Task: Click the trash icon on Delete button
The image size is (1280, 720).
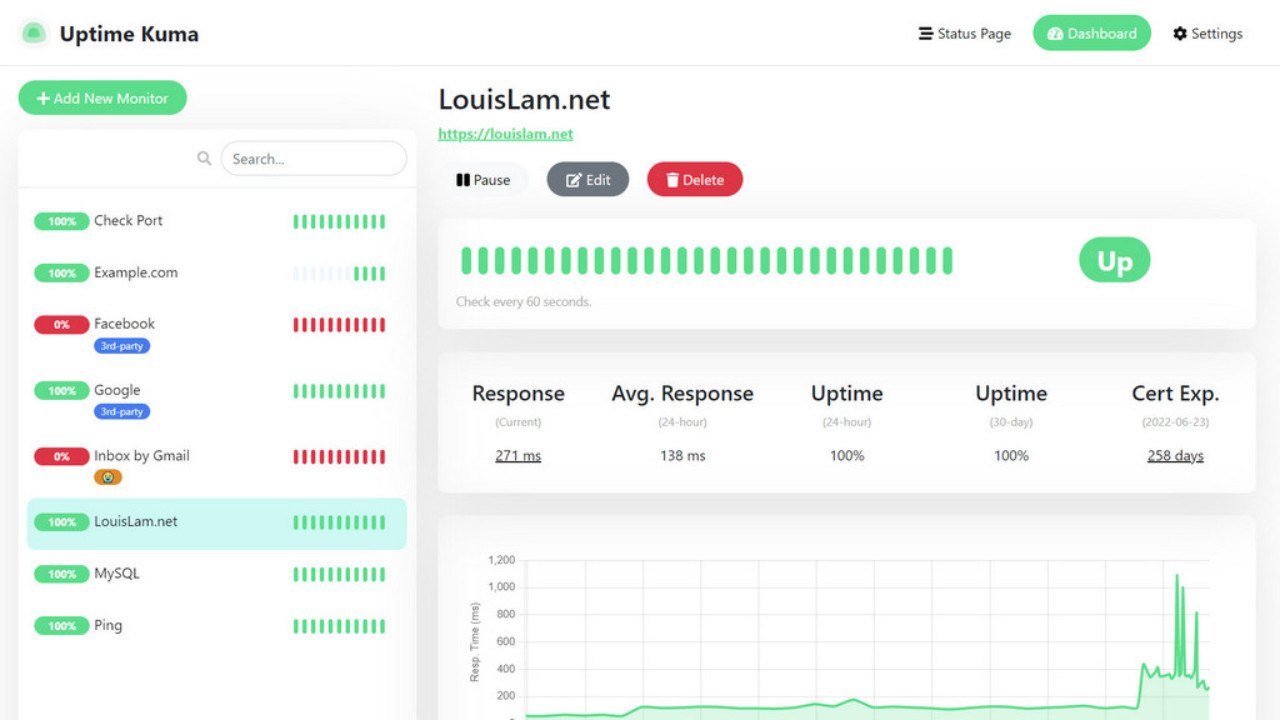Action: pyautogui.click(x=671, y=179)
